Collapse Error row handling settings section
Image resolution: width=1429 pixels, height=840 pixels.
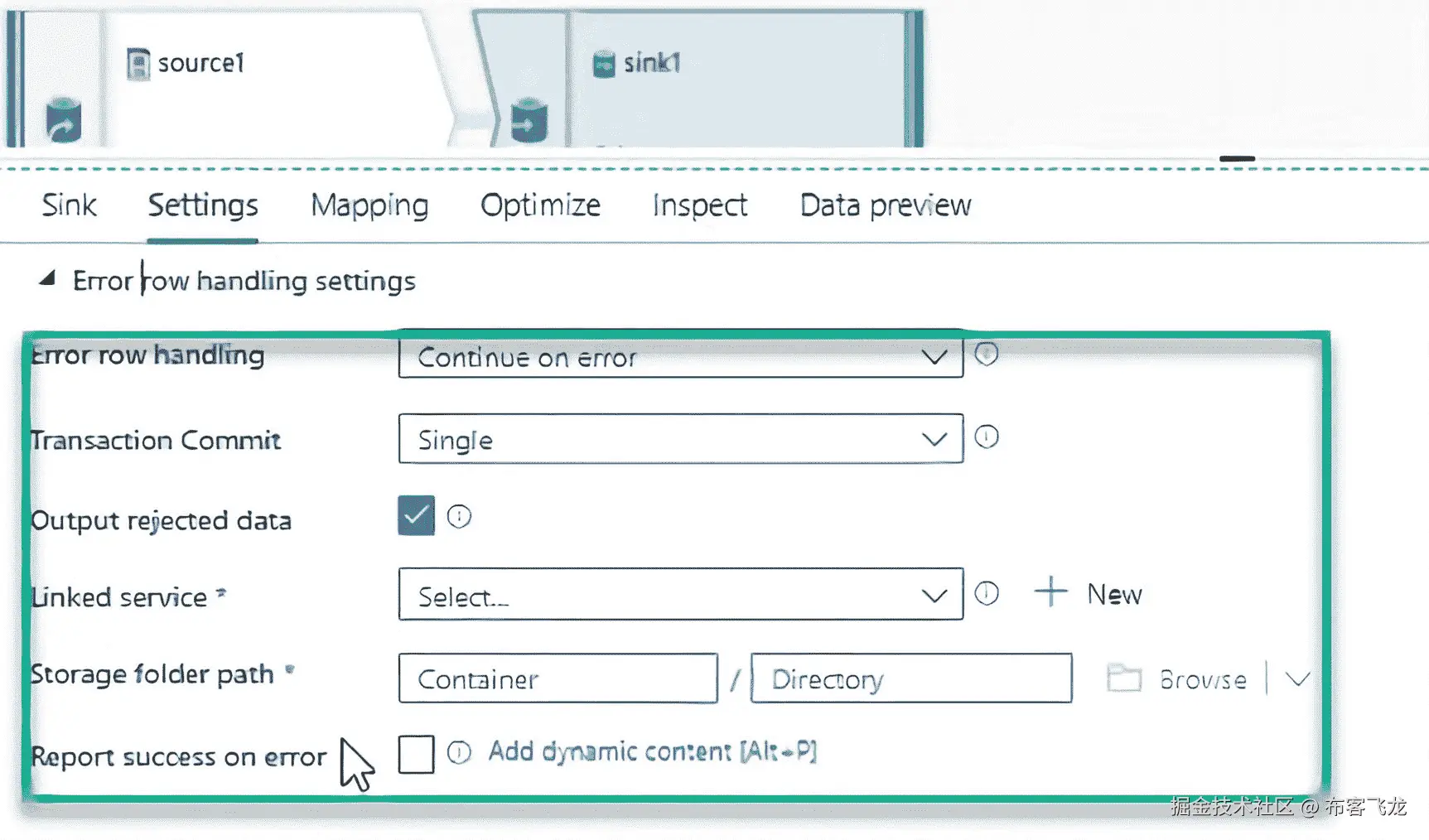pos(47,279)
